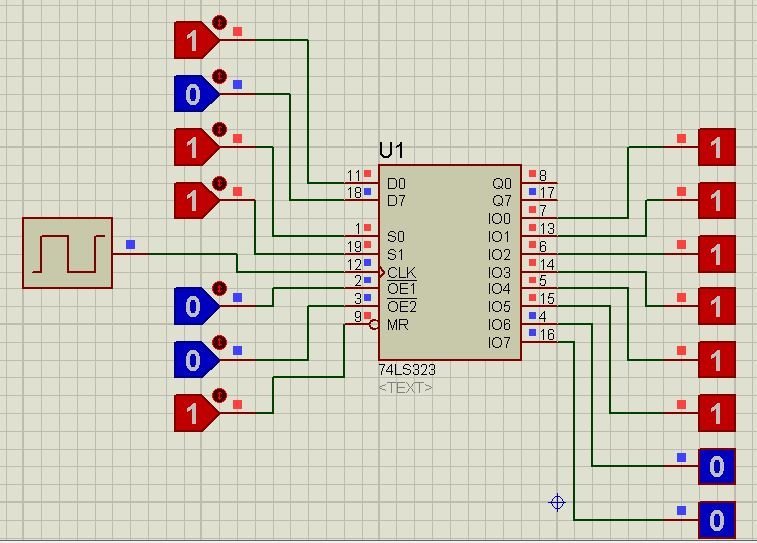Click pin number 15 at the IO5 output
The image size is (757, 543).
(x=547, y=299)
